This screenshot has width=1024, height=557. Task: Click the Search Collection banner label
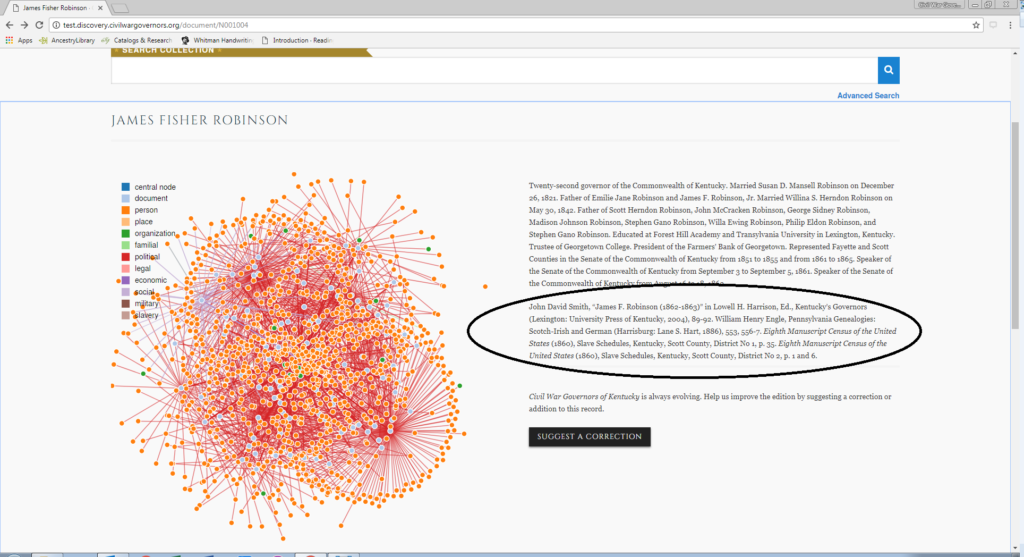coord(168,50)
